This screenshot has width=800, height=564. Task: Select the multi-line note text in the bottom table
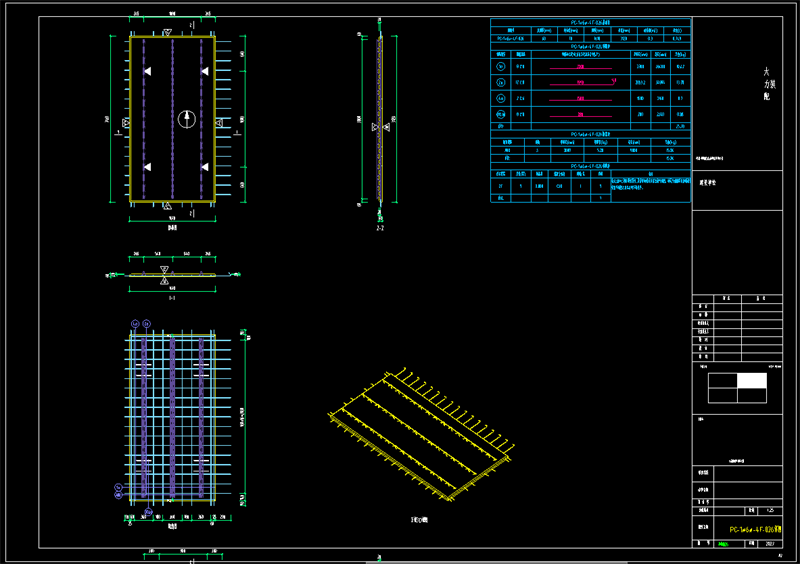point(651,184)
